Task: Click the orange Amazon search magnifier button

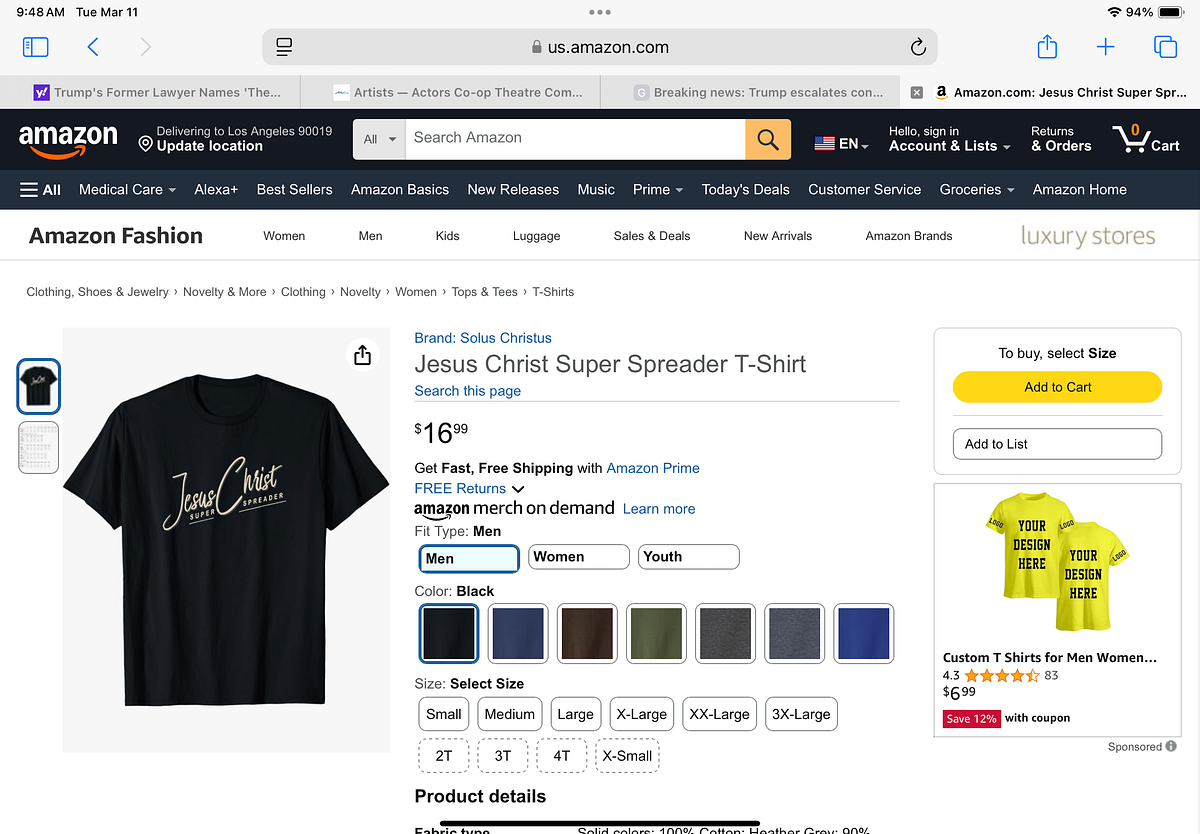Action: (768, 140)
